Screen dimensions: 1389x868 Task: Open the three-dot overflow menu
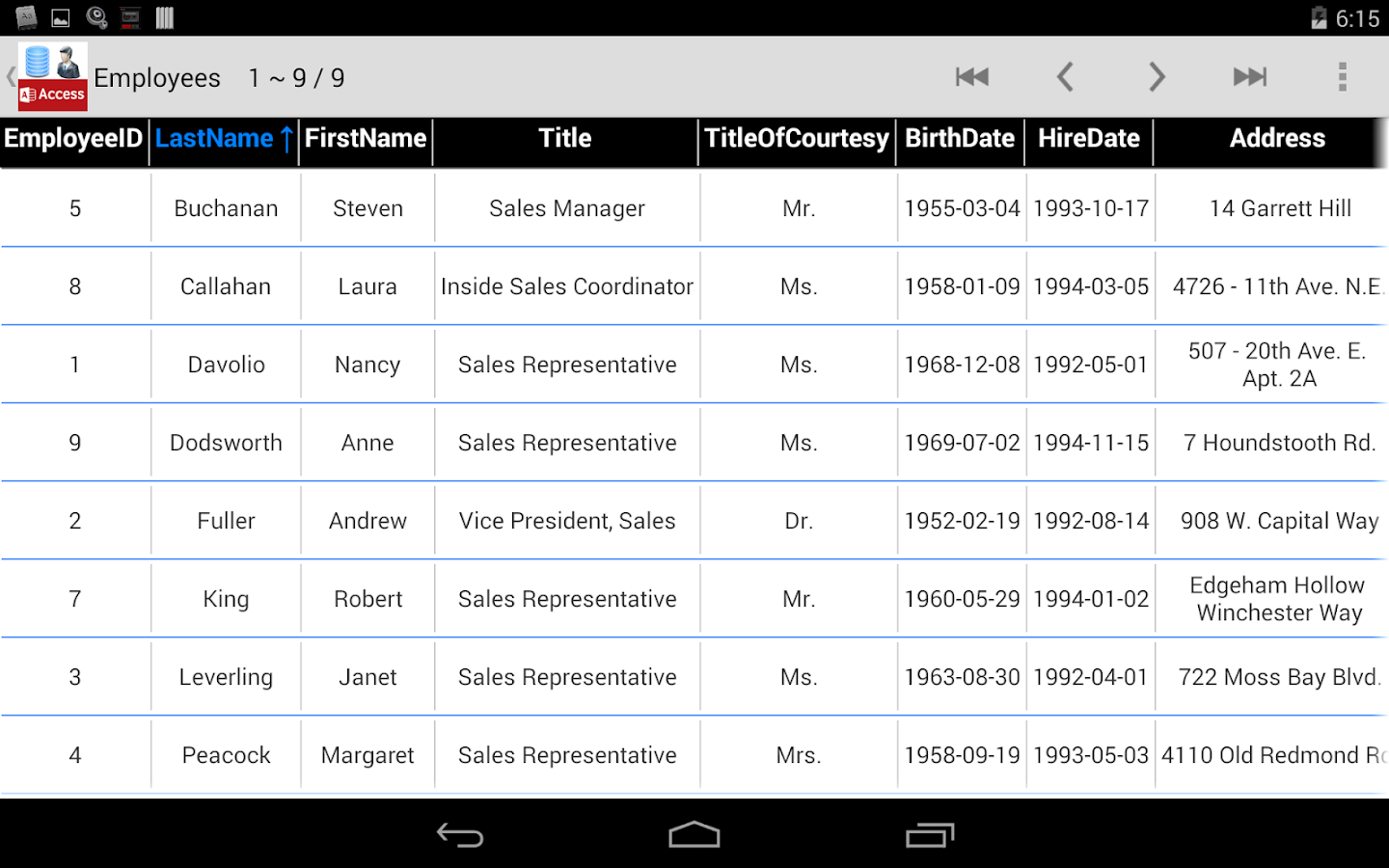pos(1342,76)
